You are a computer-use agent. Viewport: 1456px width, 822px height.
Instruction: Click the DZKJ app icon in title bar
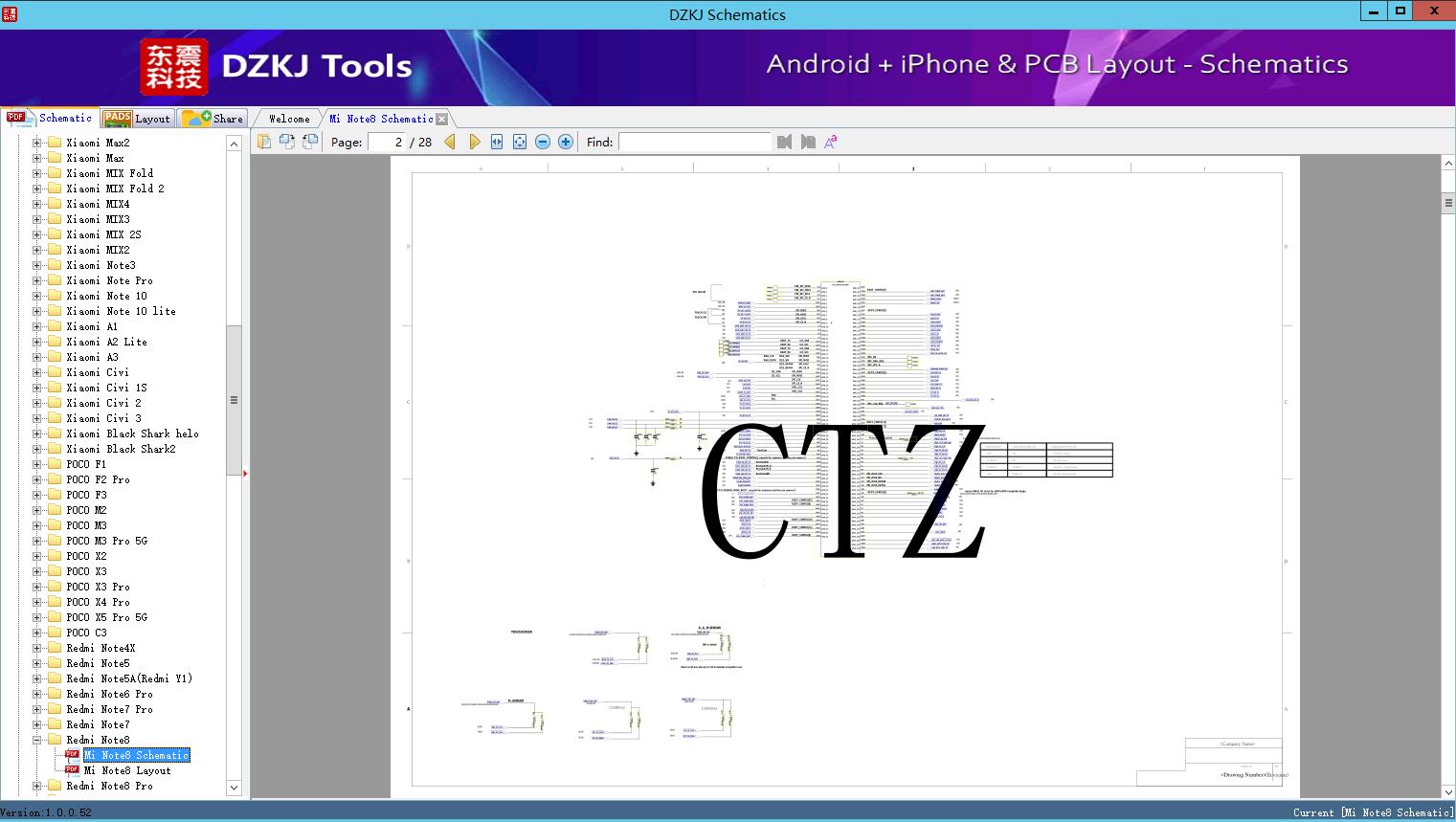(x=10, y=13)
